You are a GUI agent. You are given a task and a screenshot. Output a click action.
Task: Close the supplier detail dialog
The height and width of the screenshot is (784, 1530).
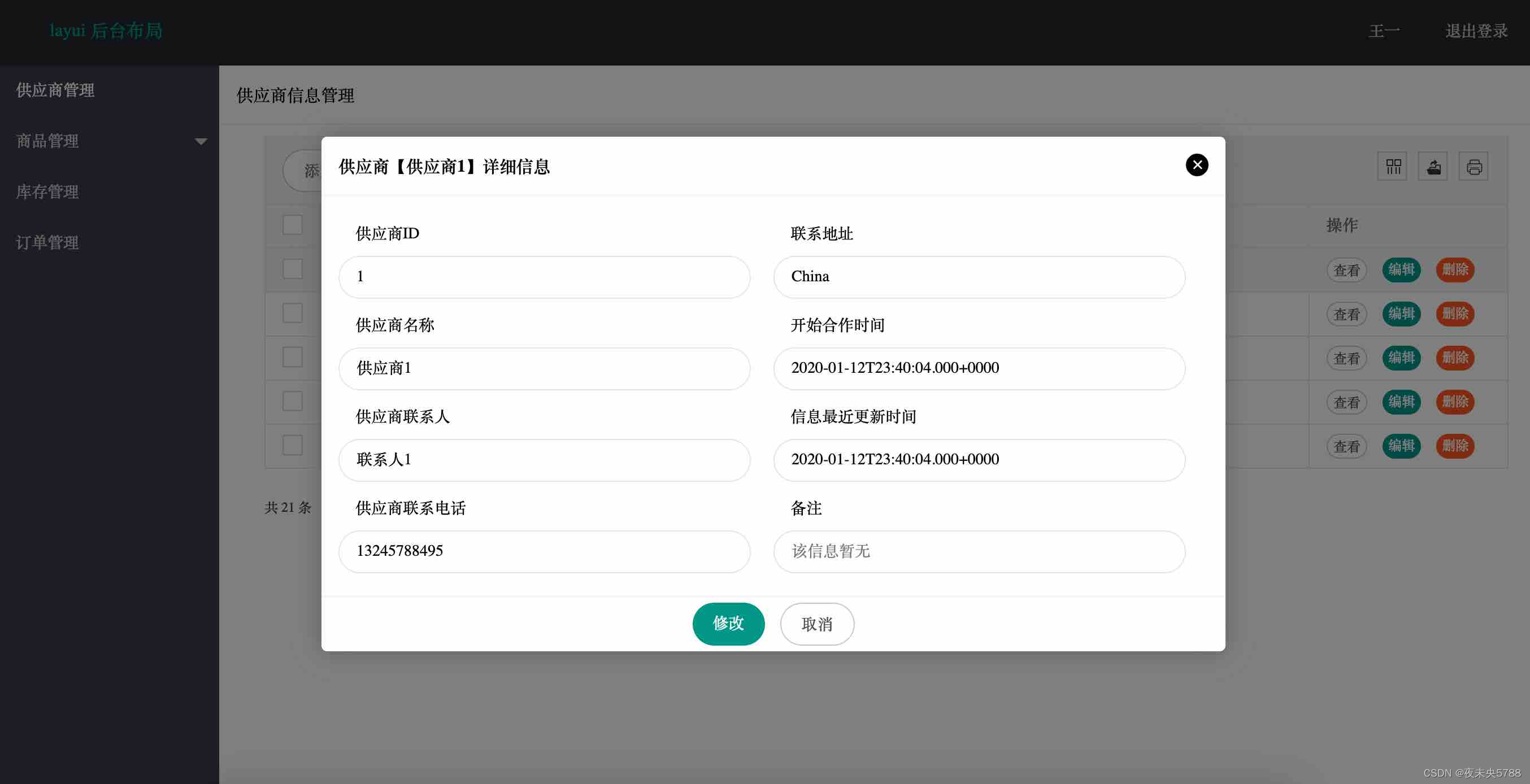coord(1197,165)
